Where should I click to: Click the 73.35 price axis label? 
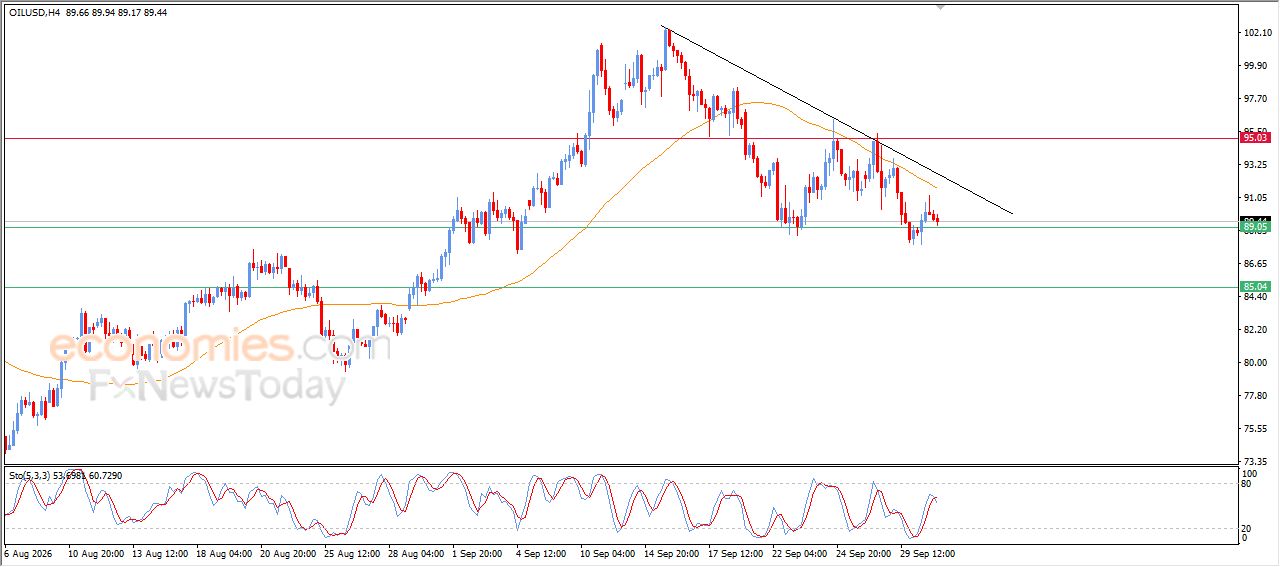tap(1257, 461)
